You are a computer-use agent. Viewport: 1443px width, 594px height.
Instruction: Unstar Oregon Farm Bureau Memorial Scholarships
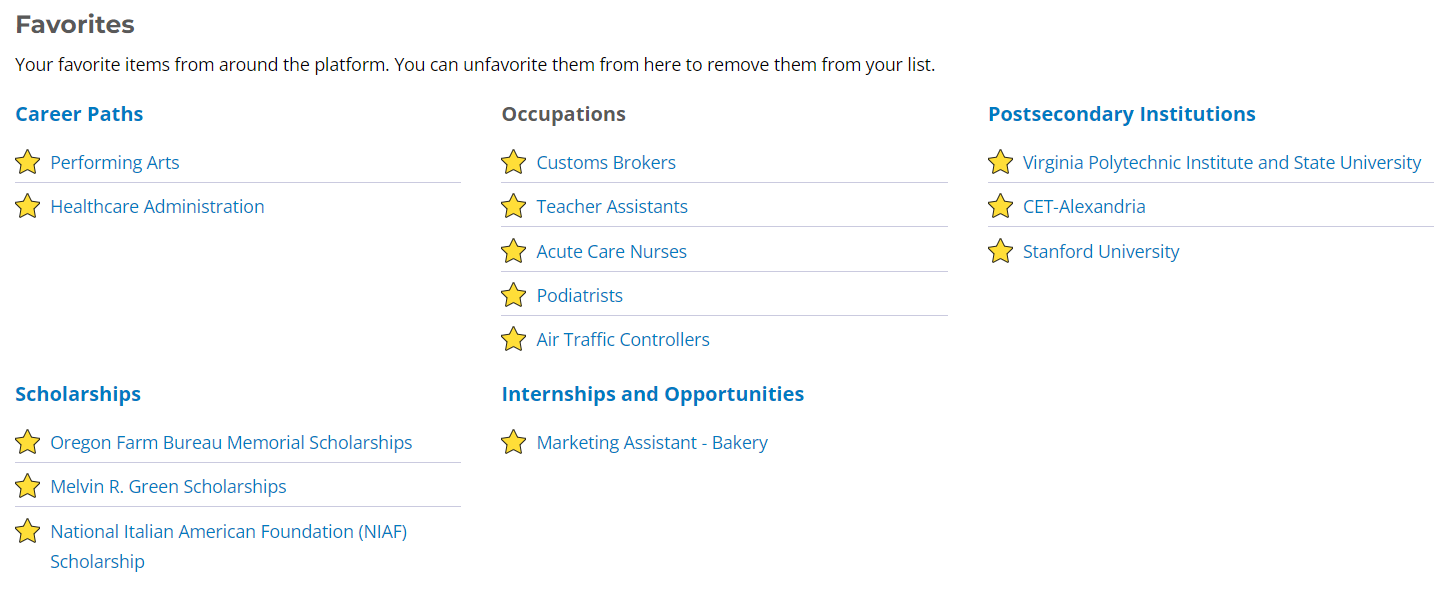click(28, 442)
